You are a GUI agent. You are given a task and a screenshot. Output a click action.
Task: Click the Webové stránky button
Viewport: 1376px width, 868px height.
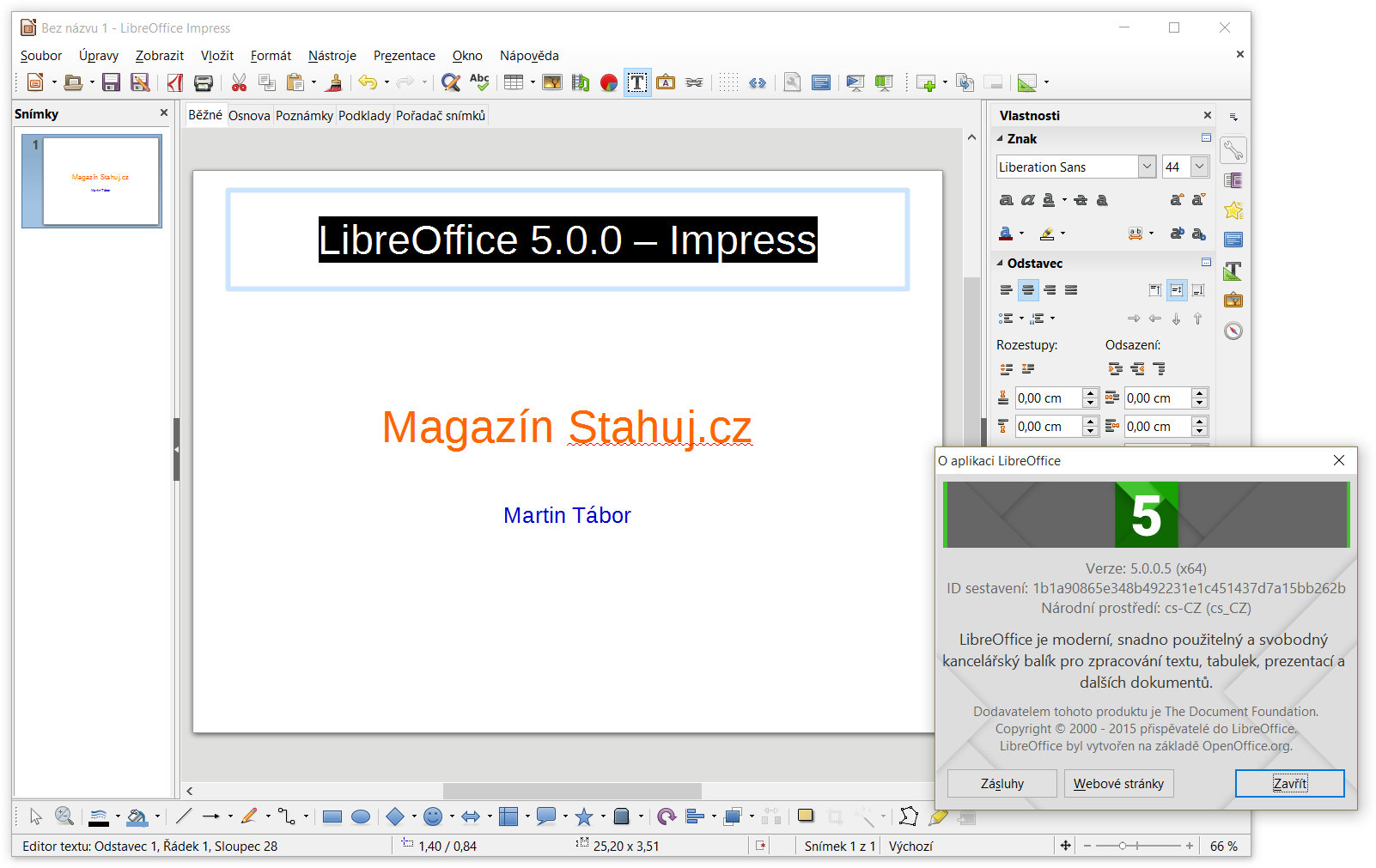point(1118,783)
